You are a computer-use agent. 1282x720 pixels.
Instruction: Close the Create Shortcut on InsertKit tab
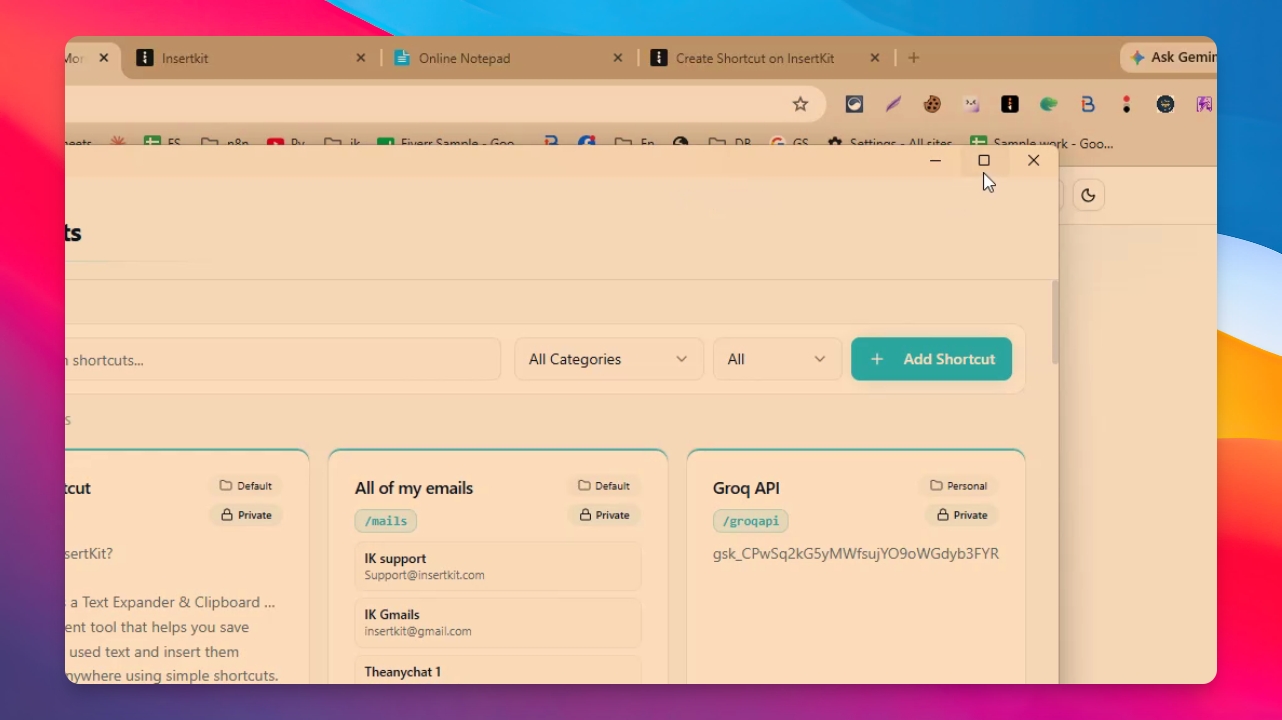pos(875,58)
